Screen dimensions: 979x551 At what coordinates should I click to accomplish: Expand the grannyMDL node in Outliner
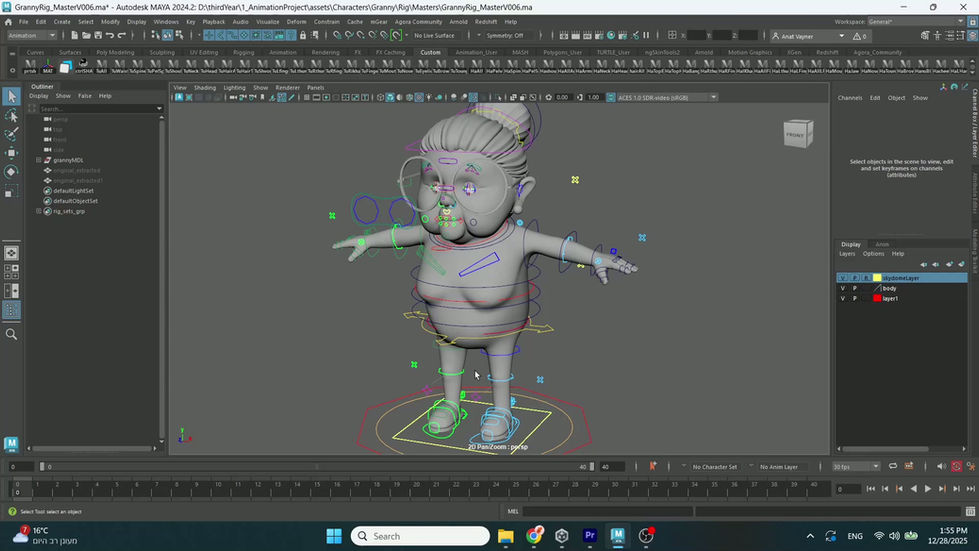tap(39, 160)
